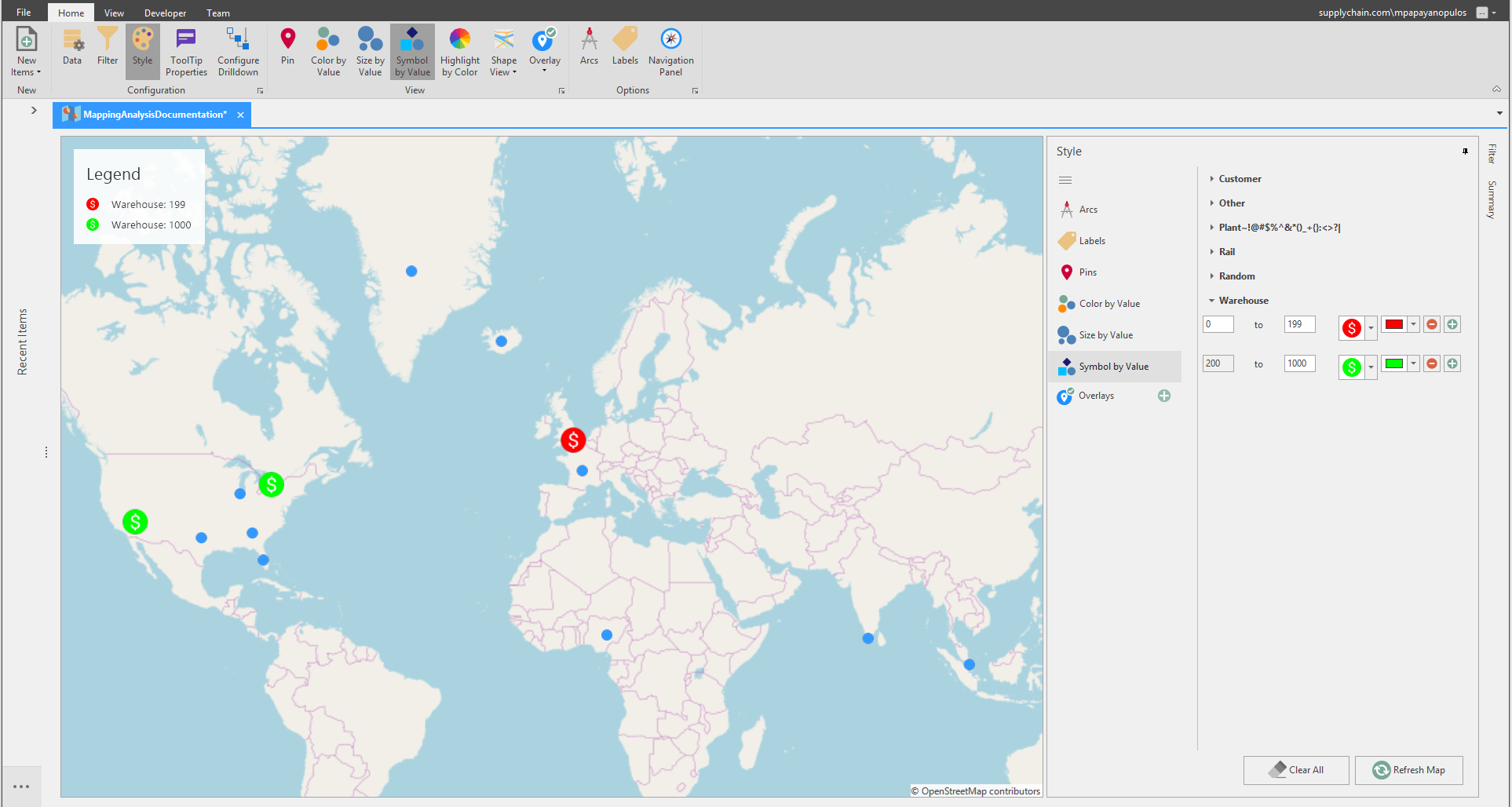
Task: Open the Navigation Panel
Action: tap(670, 52)
